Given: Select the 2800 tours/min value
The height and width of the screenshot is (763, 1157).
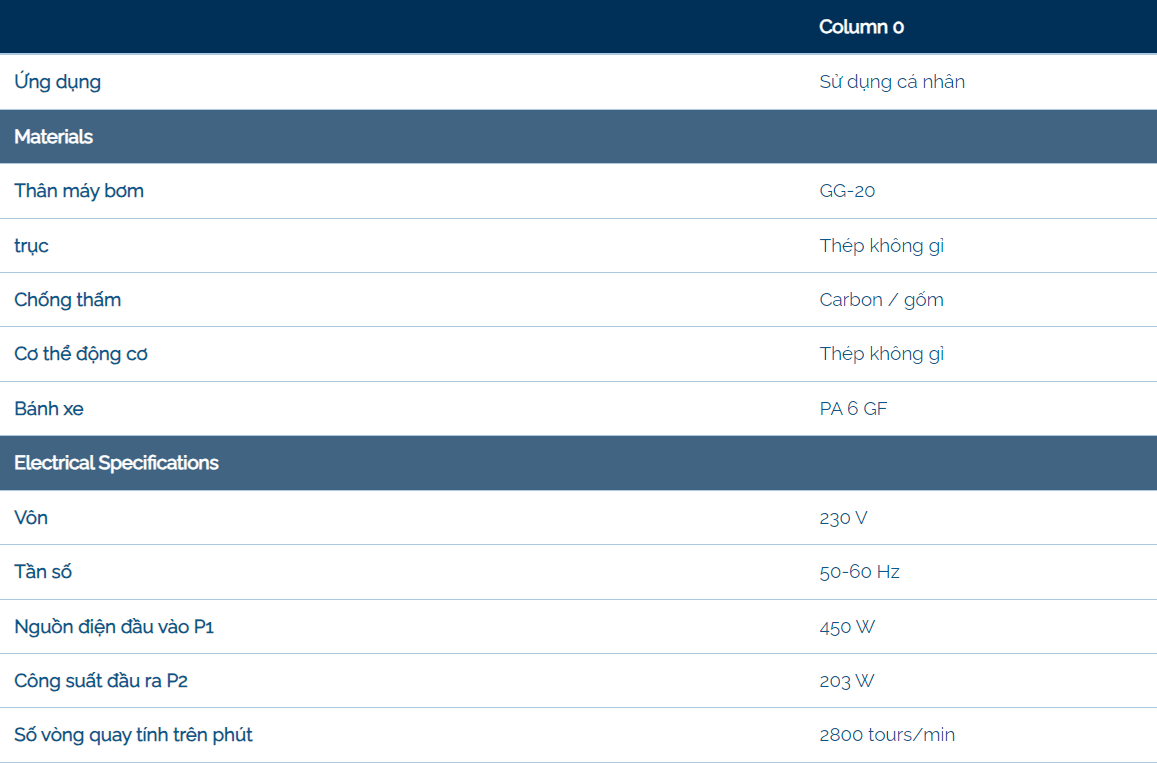Looking at the screenshot, I should (x=887, y=735).
